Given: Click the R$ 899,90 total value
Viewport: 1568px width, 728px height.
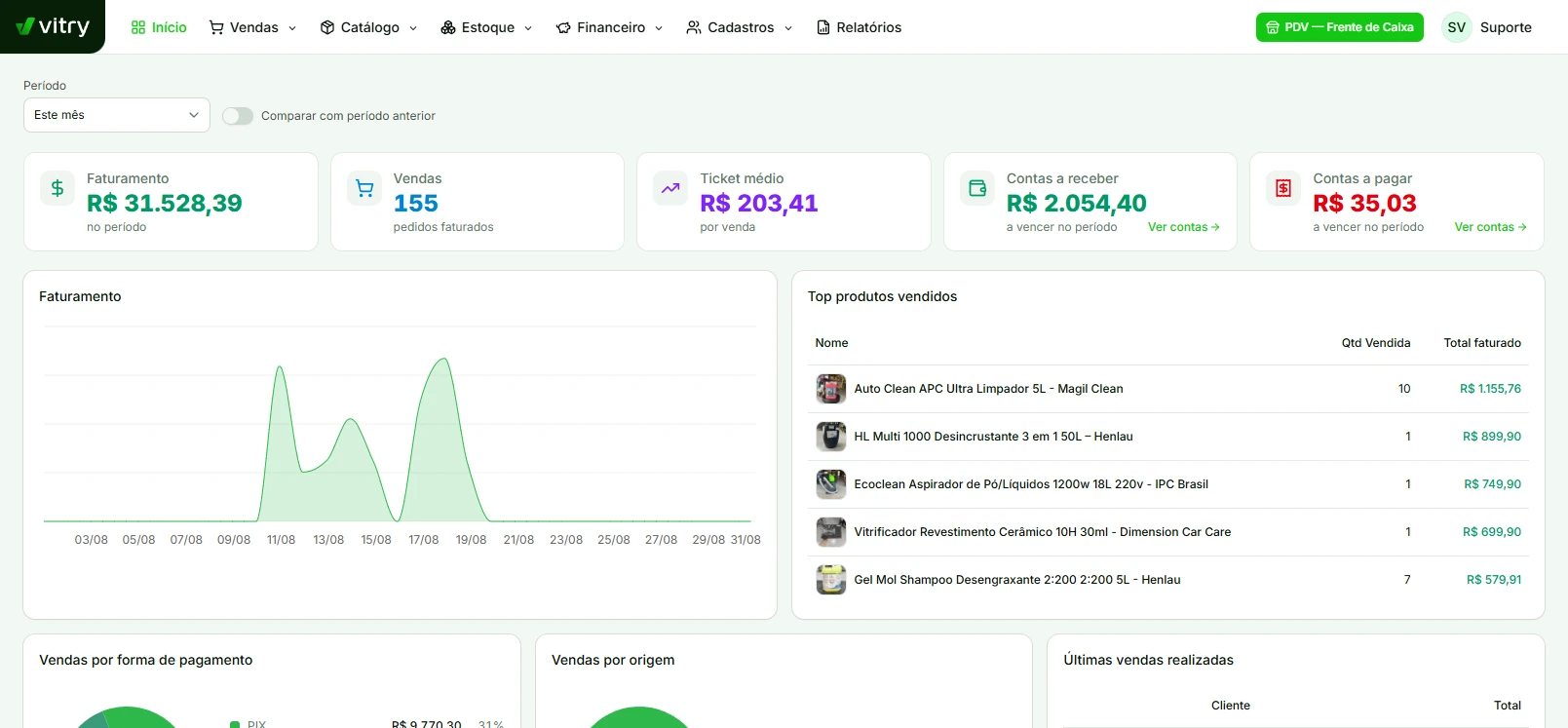Looking at the screenshot, I should [x=1492, y=437].
